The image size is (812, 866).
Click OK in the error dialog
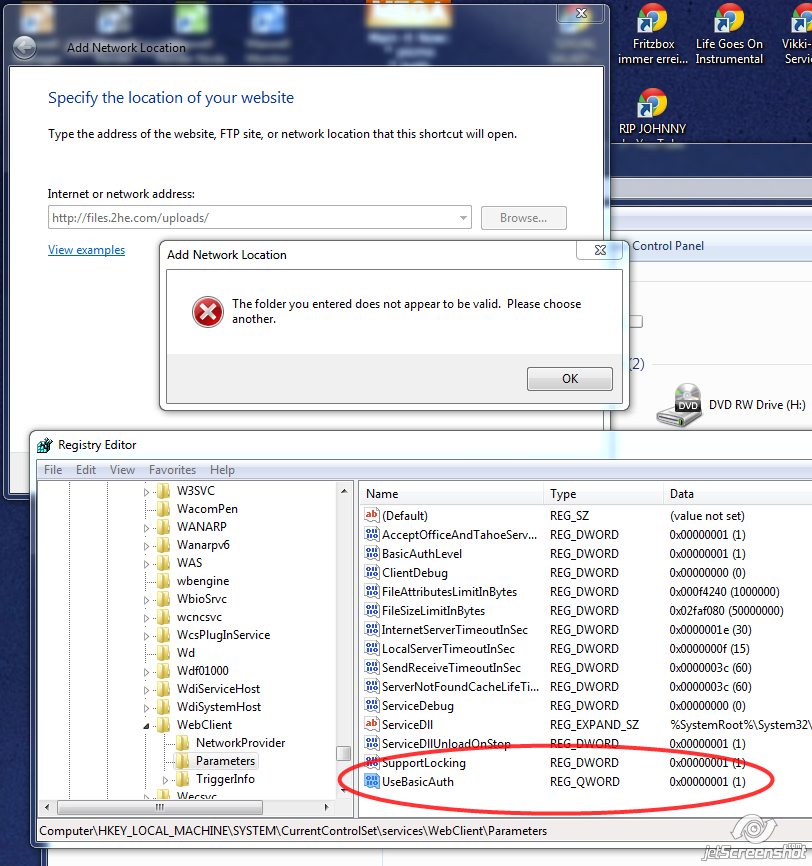tap(570, 379)
